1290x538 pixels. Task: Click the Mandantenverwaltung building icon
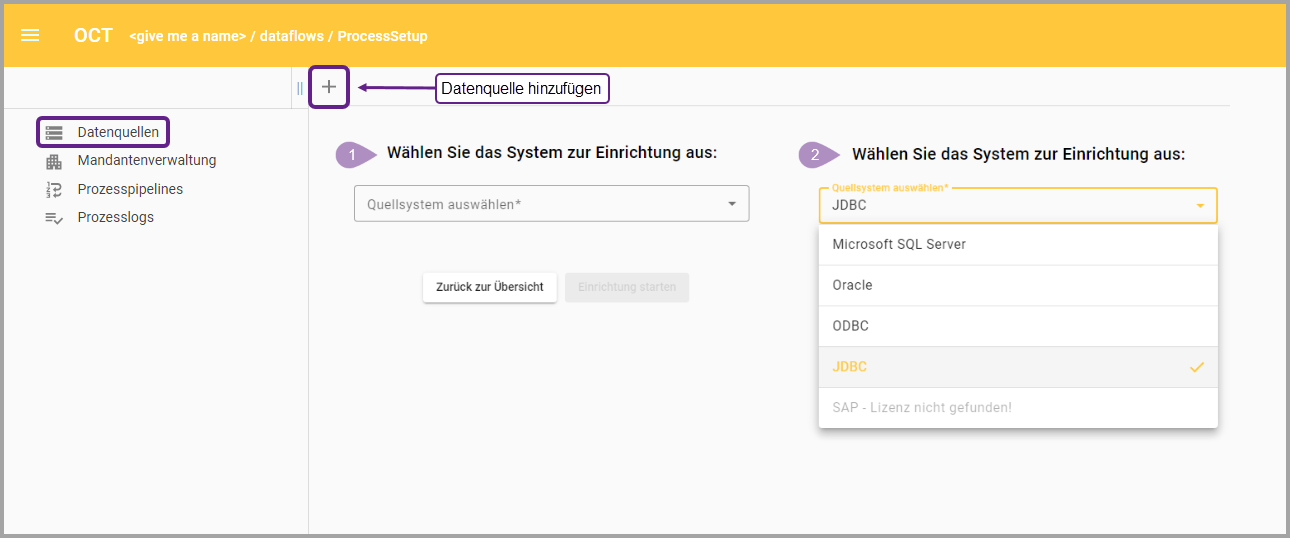[x=54, y=161]
